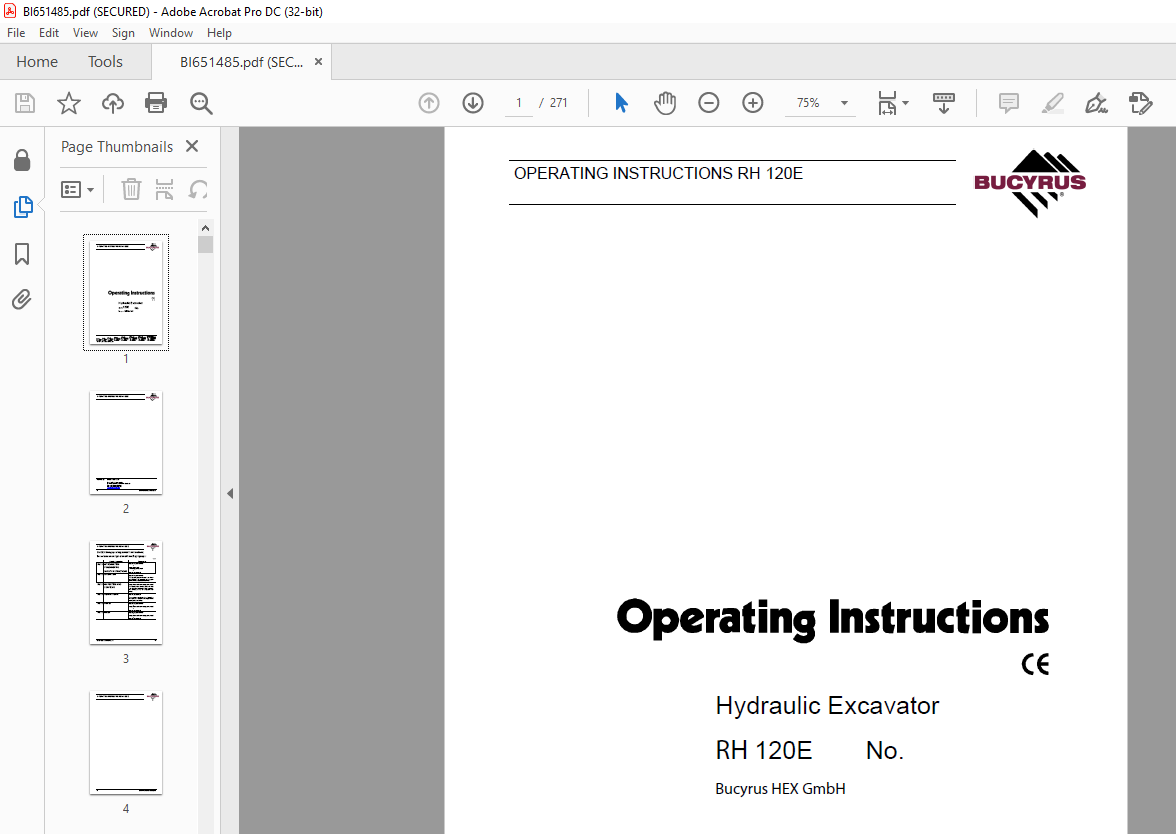The height and width of the screenshot is (834, 1176).
Task: Go to previous page arrow
Action: [x=429, y=103]
